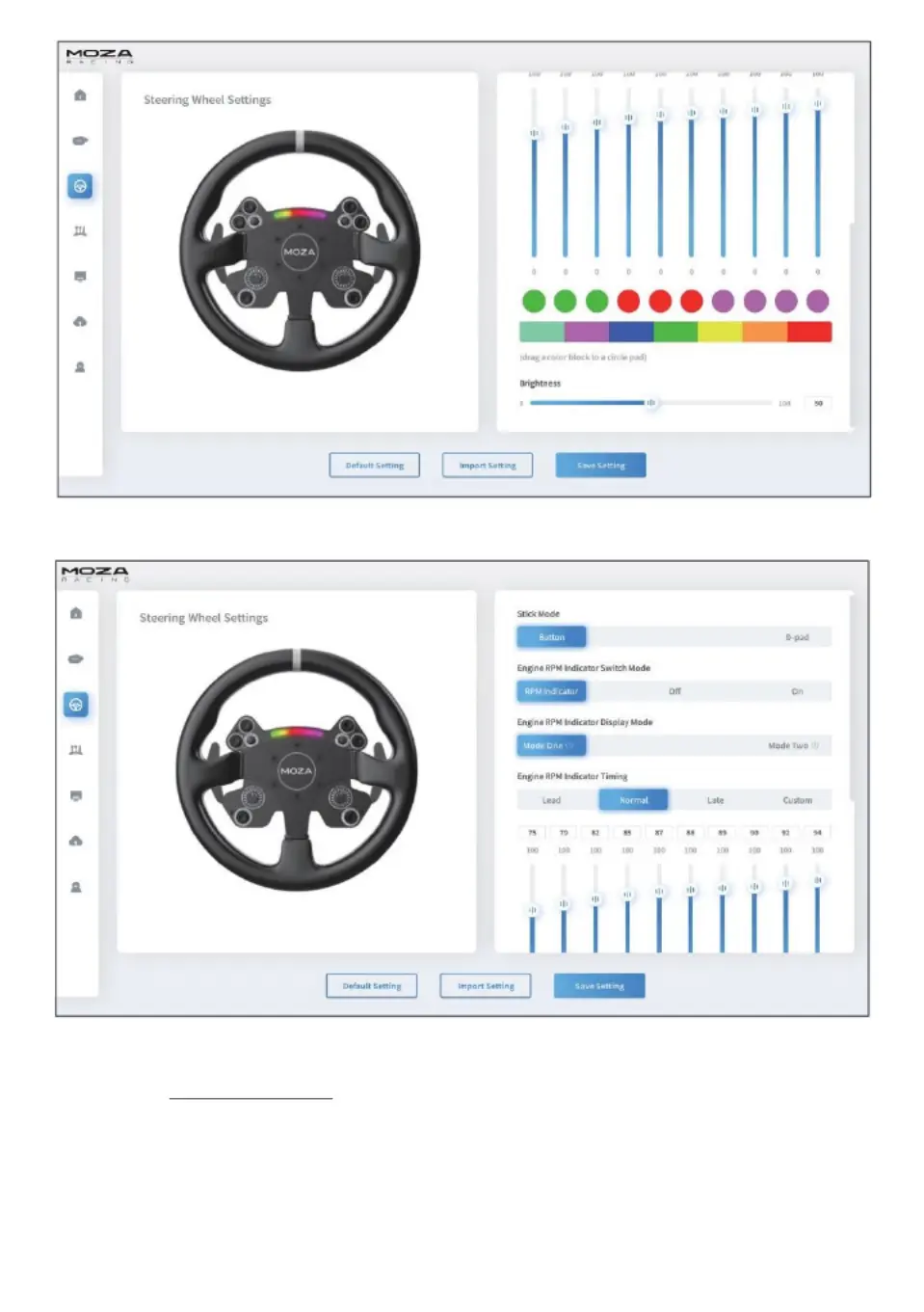Screen dimensions: 924x1312
Task: Click user profile icon in bottom window sidebar
Action: 76,887
